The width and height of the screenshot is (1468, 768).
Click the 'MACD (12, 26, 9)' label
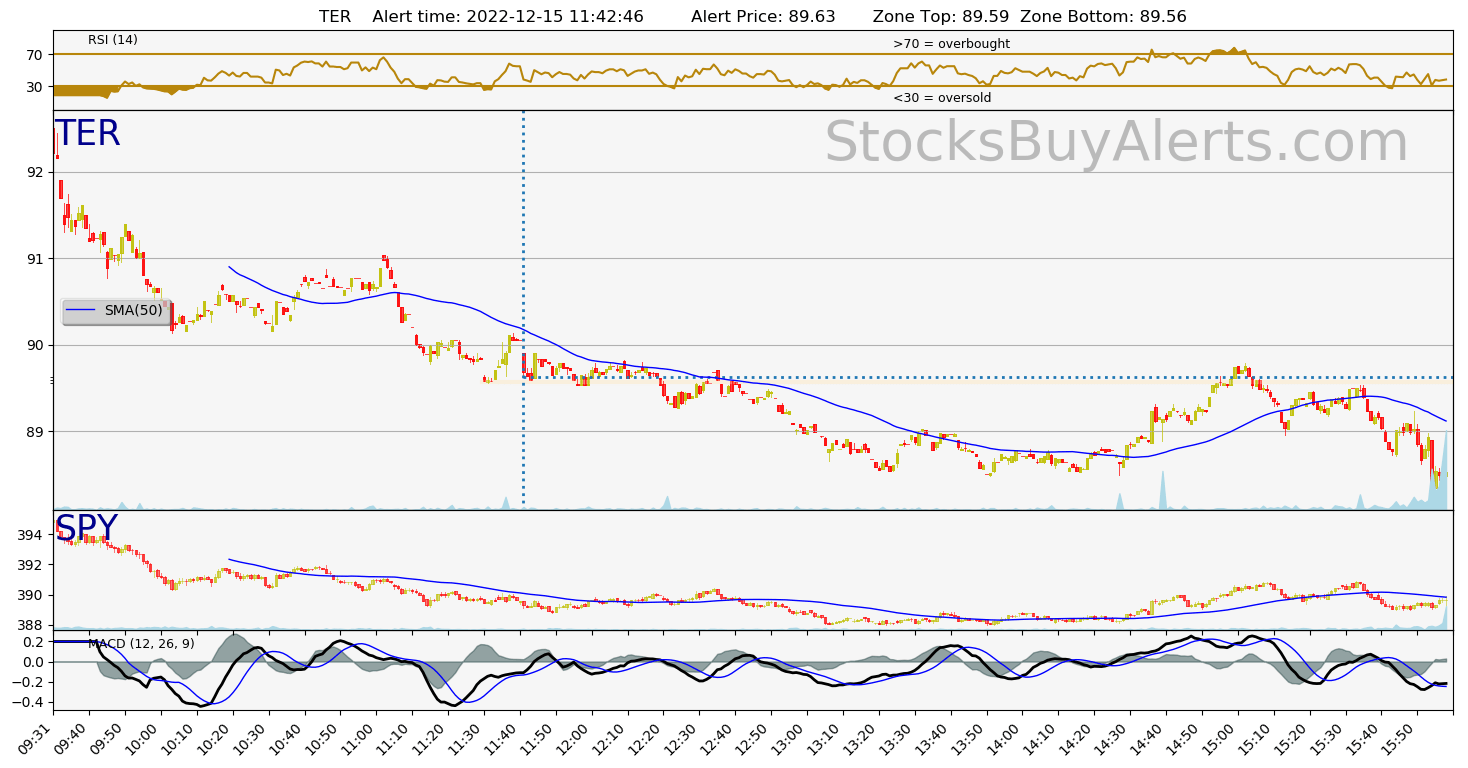pos(141,643)
